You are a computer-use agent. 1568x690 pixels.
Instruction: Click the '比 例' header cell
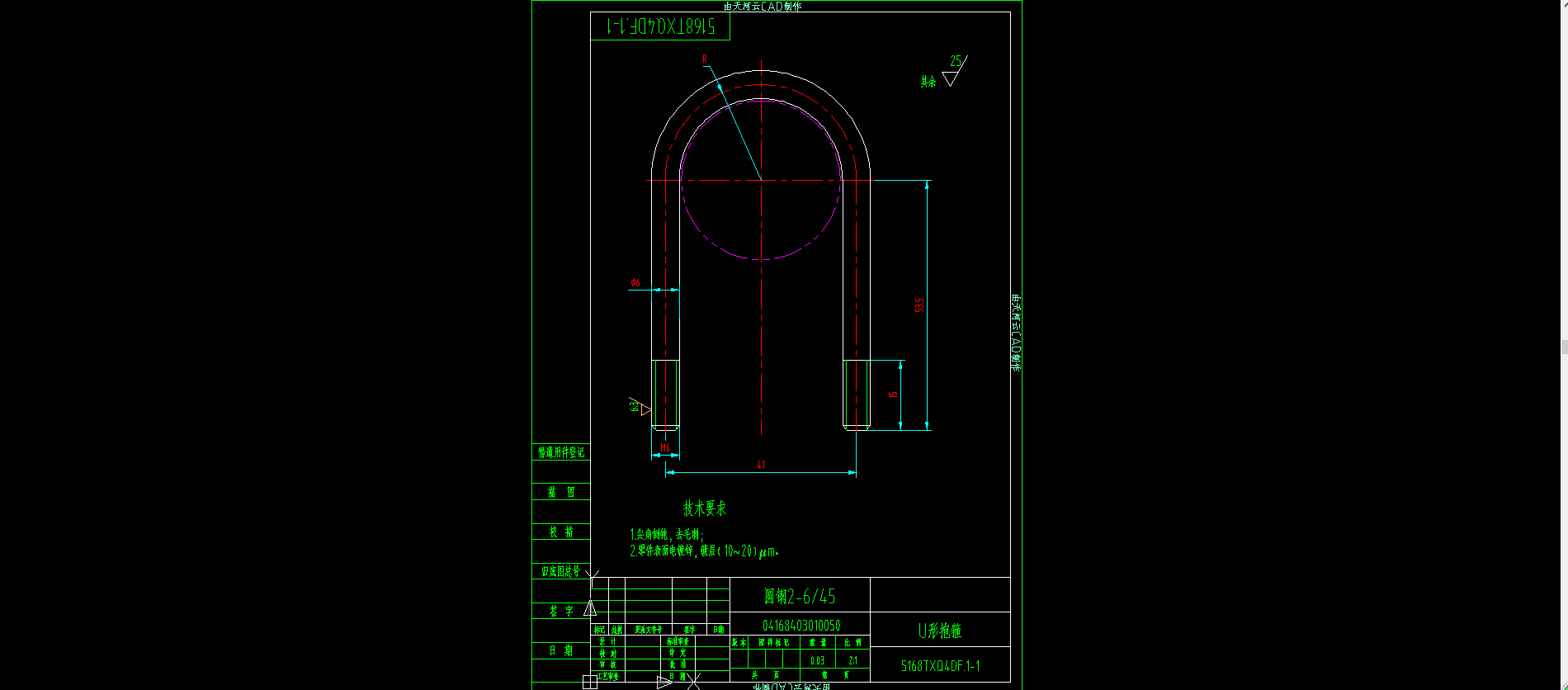pyautogui.click(x=852, y=642)
